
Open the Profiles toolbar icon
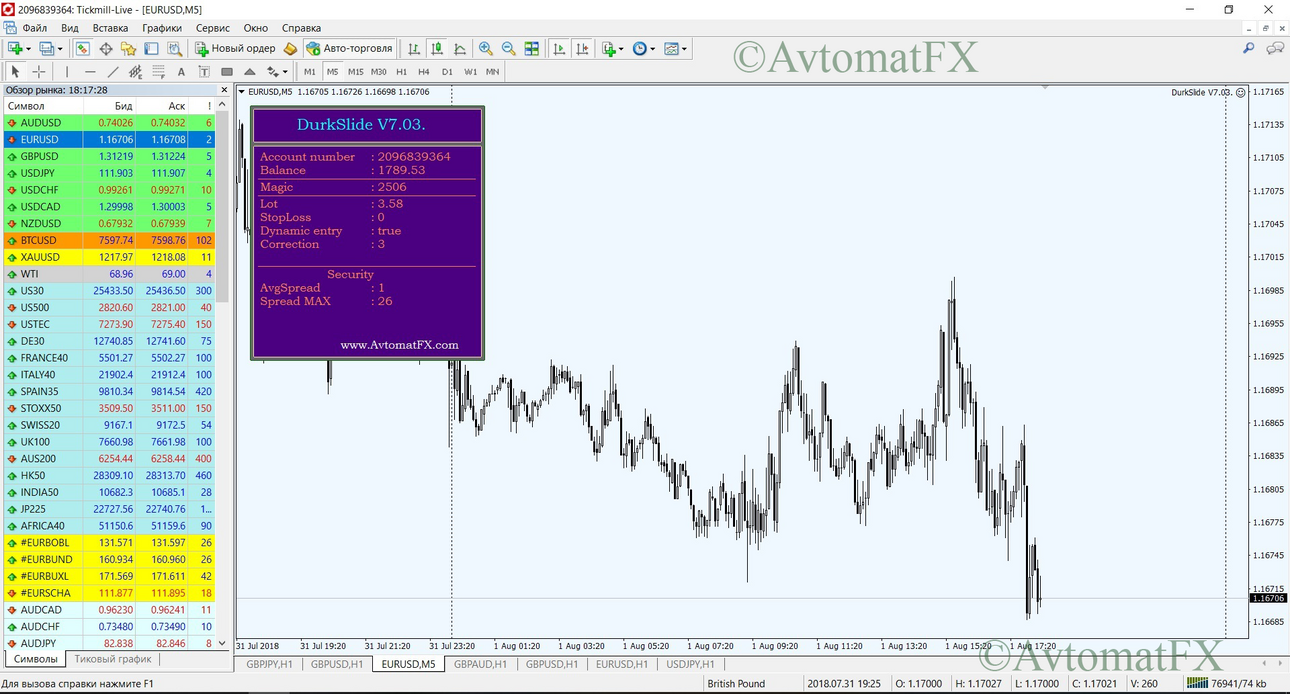click(x=46, y=48)
